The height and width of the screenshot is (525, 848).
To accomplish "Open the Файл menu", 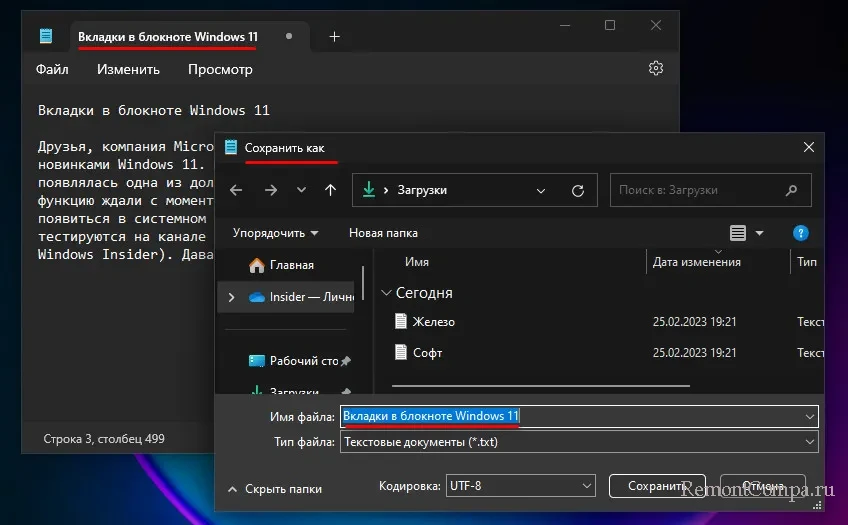I will click(x=52, y=69).
